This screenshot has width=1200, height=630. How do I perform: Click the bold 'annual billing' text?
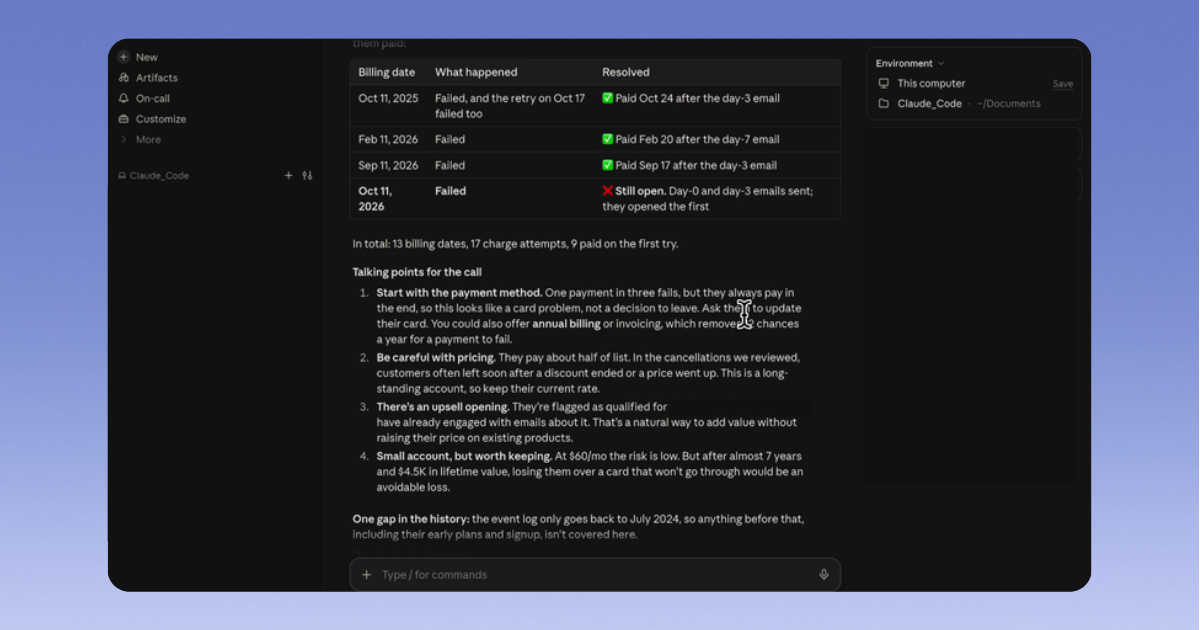(566, 324)
